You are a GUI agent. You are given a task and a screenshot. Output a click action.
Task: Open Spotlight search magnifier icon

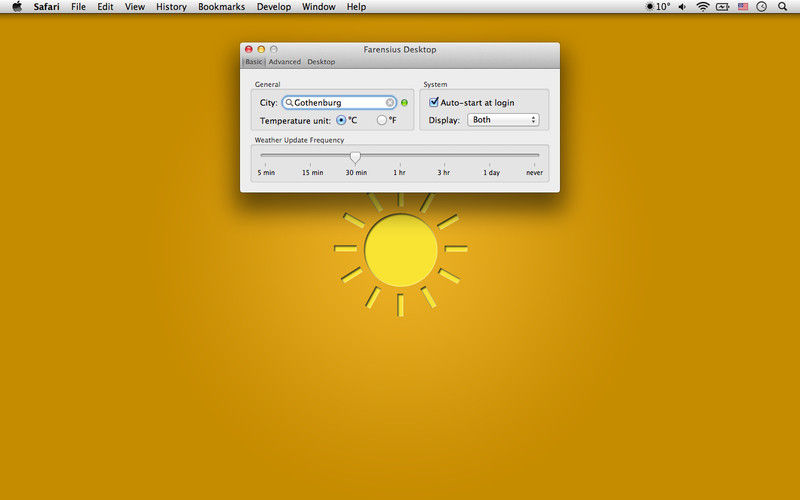782,7
